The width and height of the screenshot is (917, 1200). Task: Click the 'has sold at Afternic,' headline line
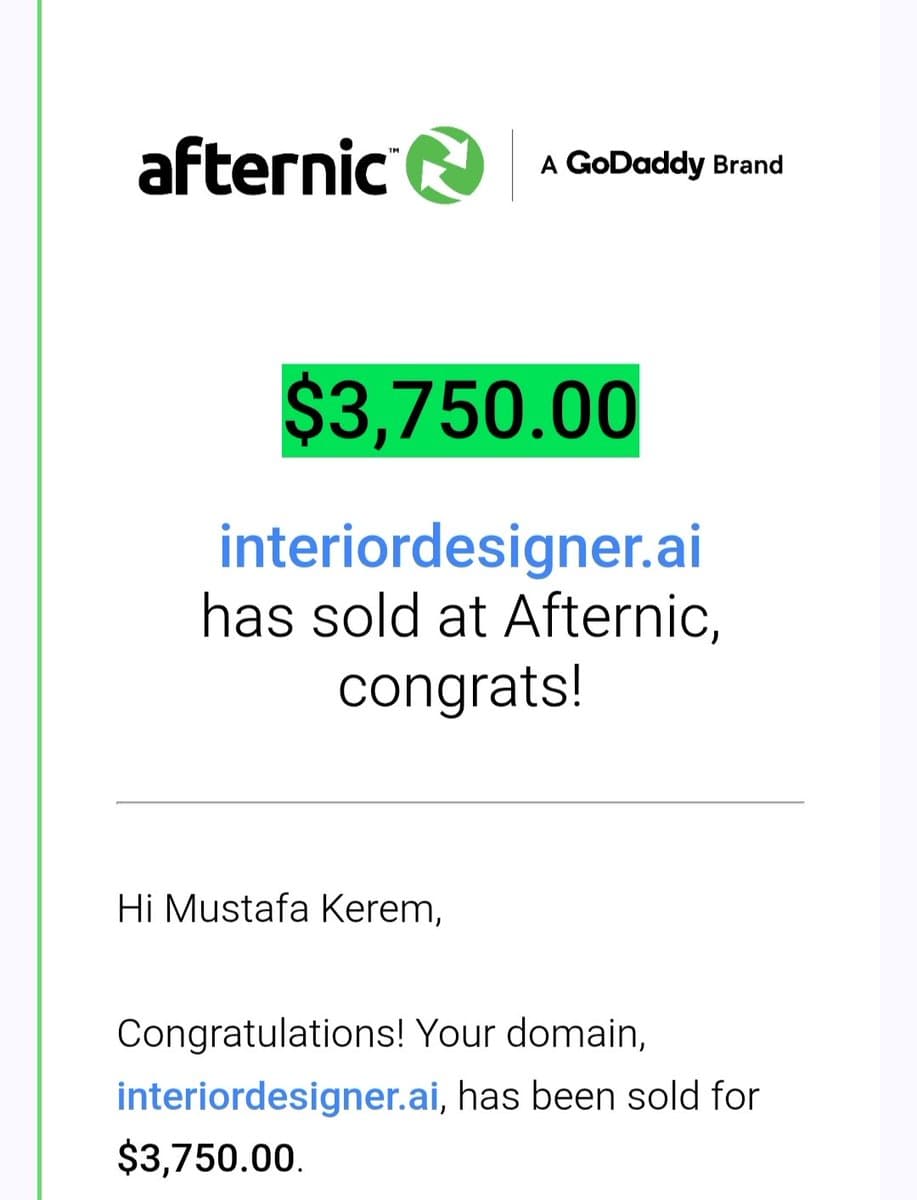(460, 619)
